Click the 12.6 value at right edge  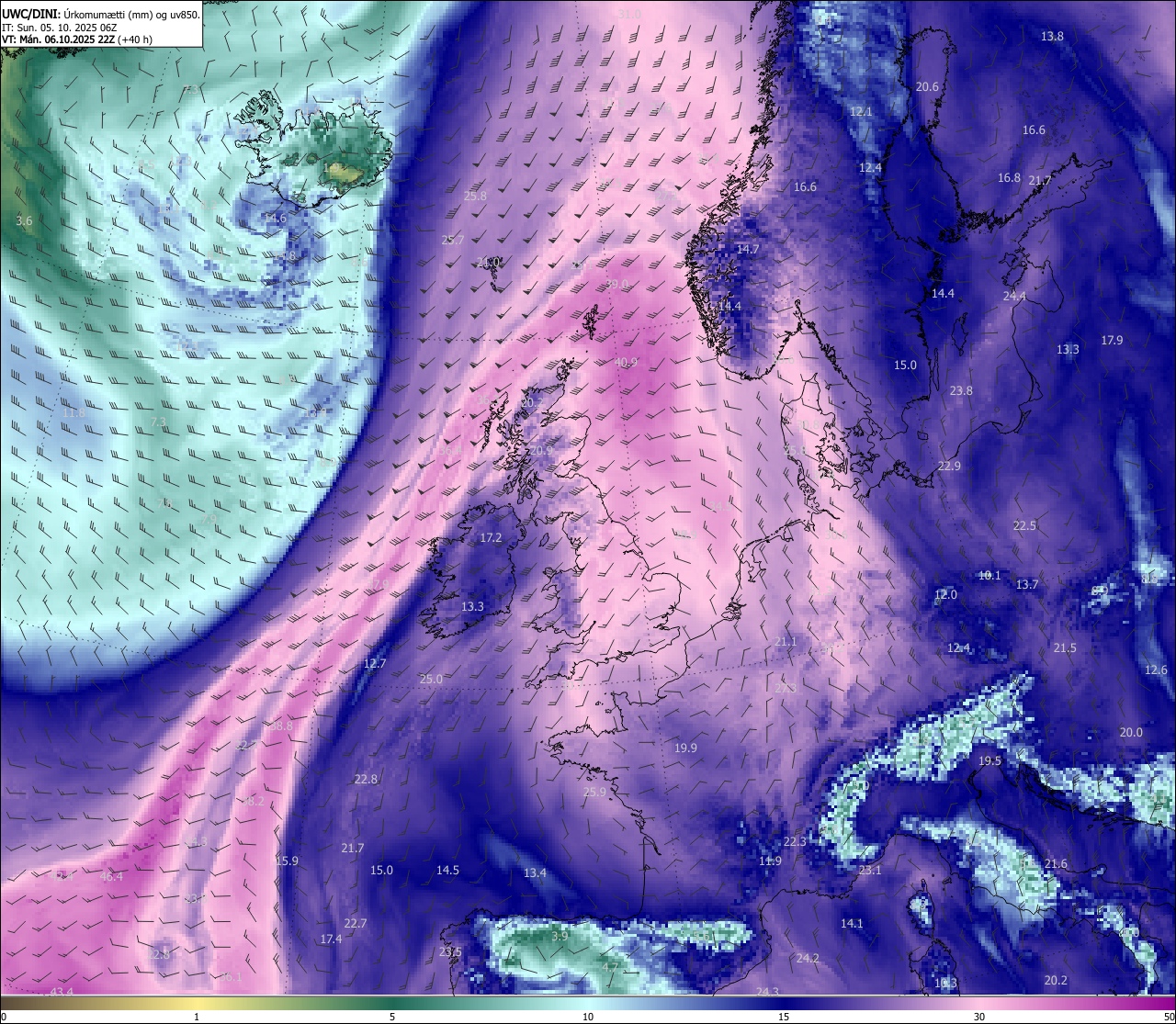click(1156, 670)
